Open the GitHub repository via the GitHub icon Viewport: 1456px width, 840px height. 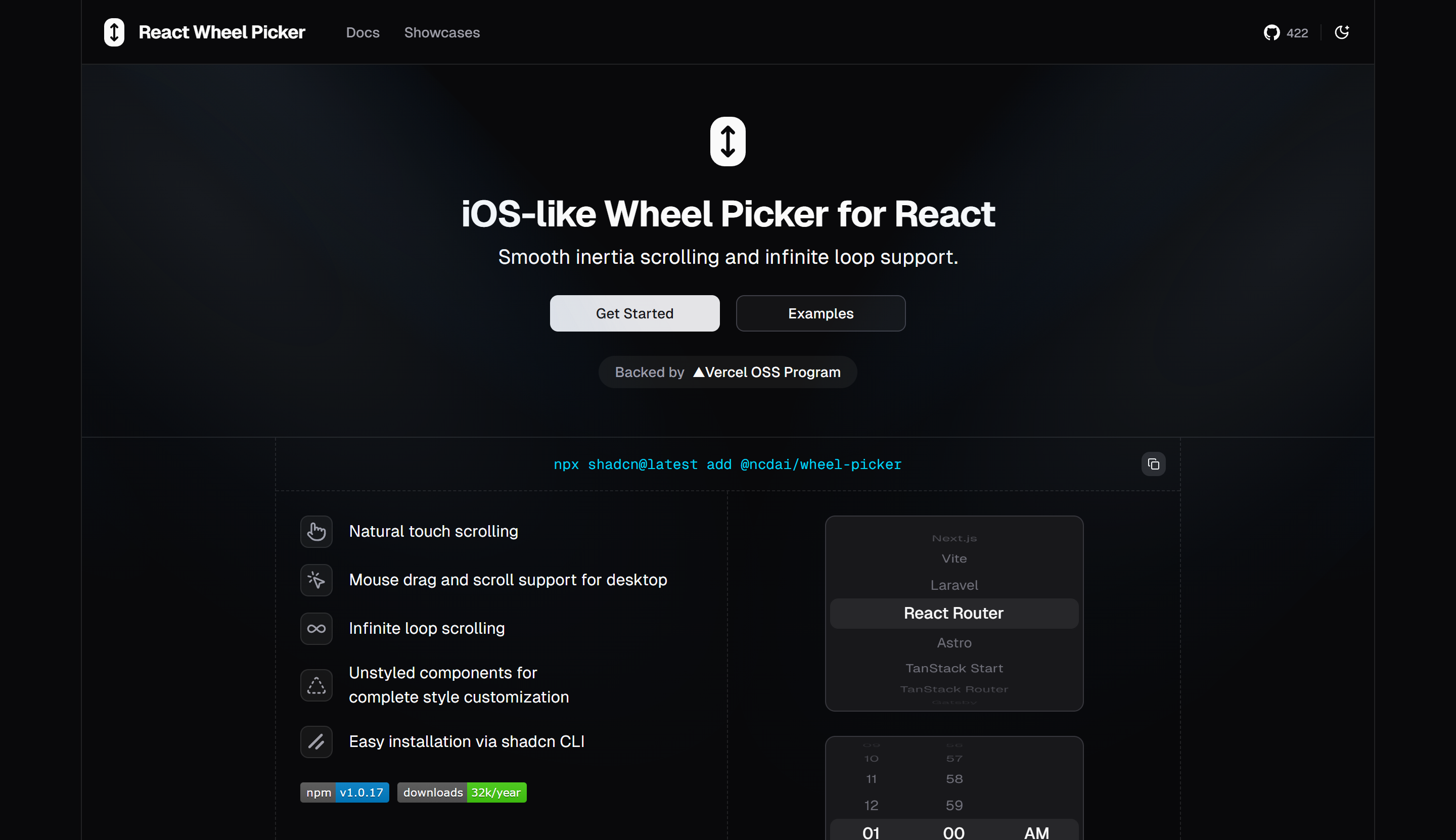[1271, 32]
